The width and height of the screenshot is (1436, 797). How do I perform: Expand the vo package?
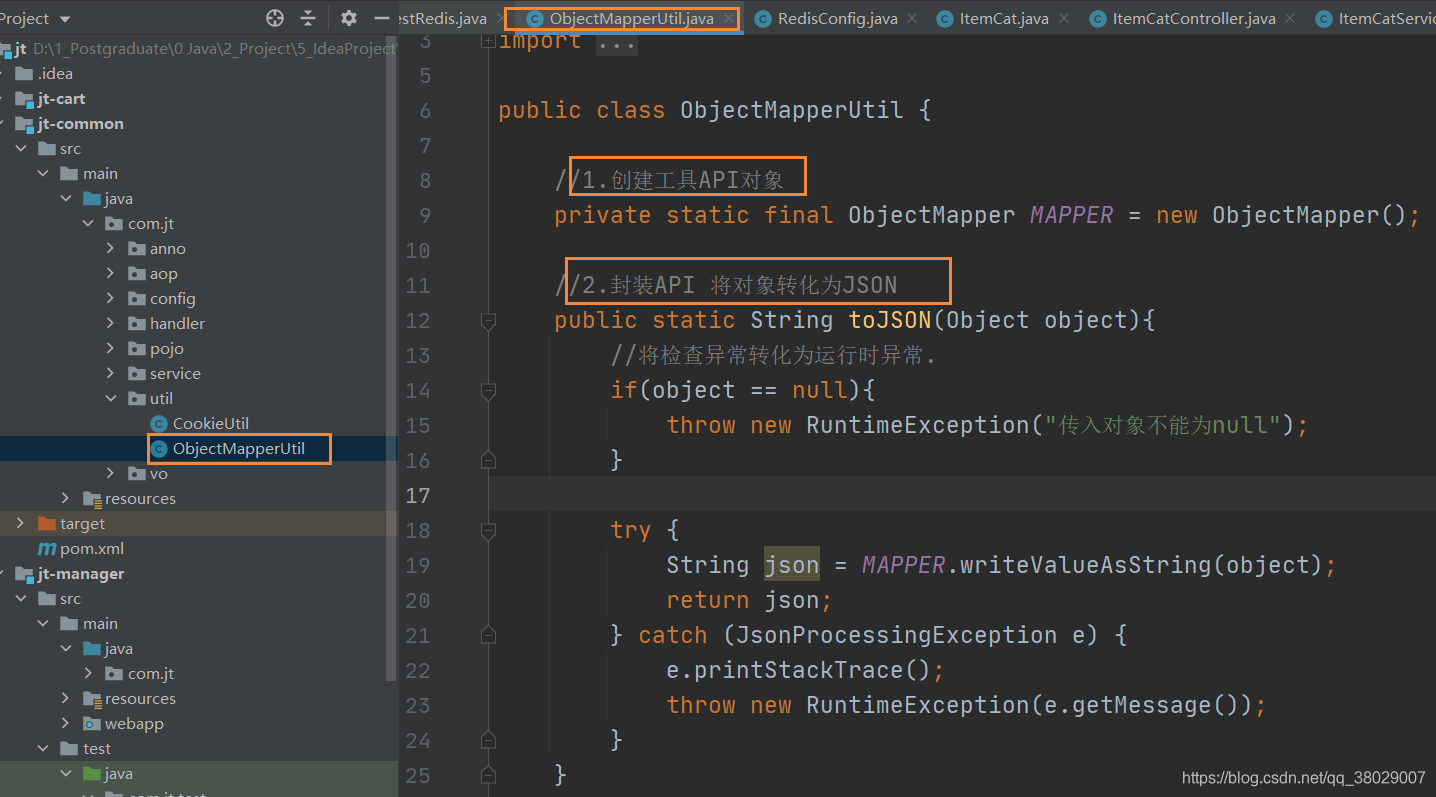[110, 473]
